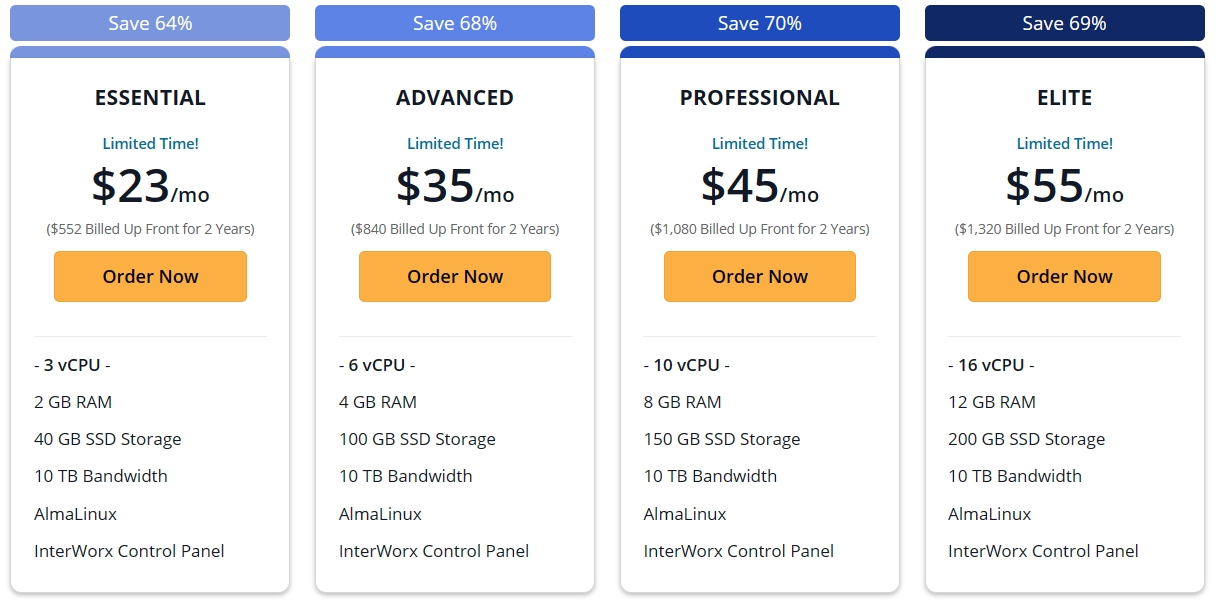
Task: Click the $840 billed up front note
Action: (455, 229)
